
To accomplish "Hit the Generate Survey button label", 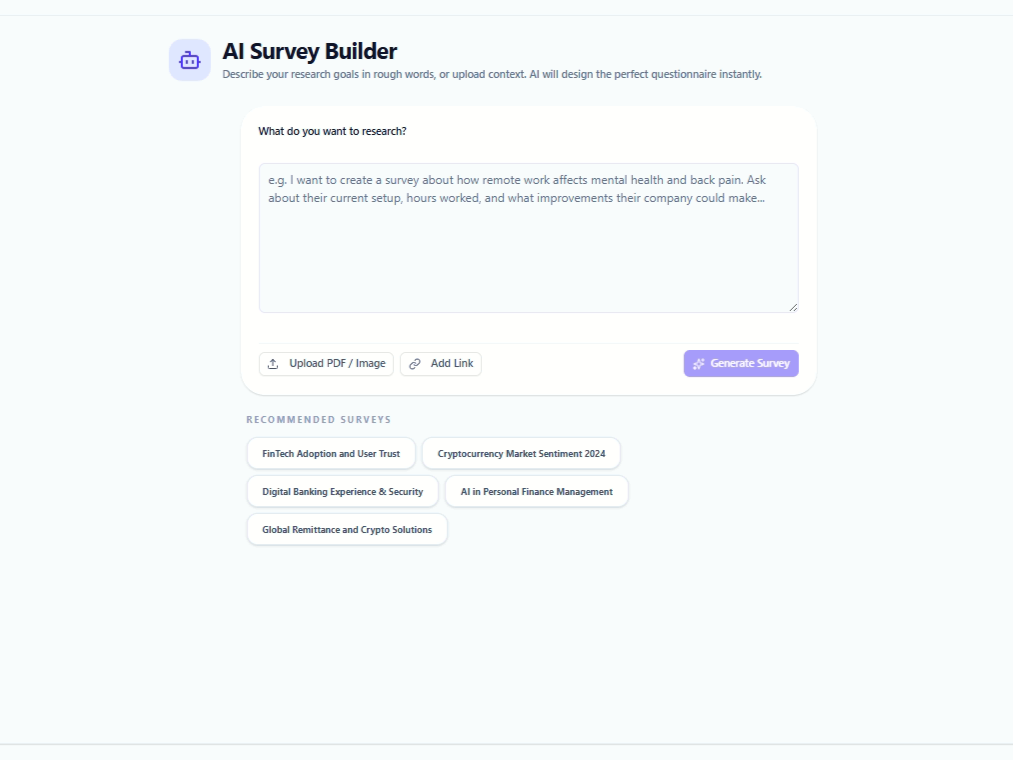I will (x=750, y=364).
